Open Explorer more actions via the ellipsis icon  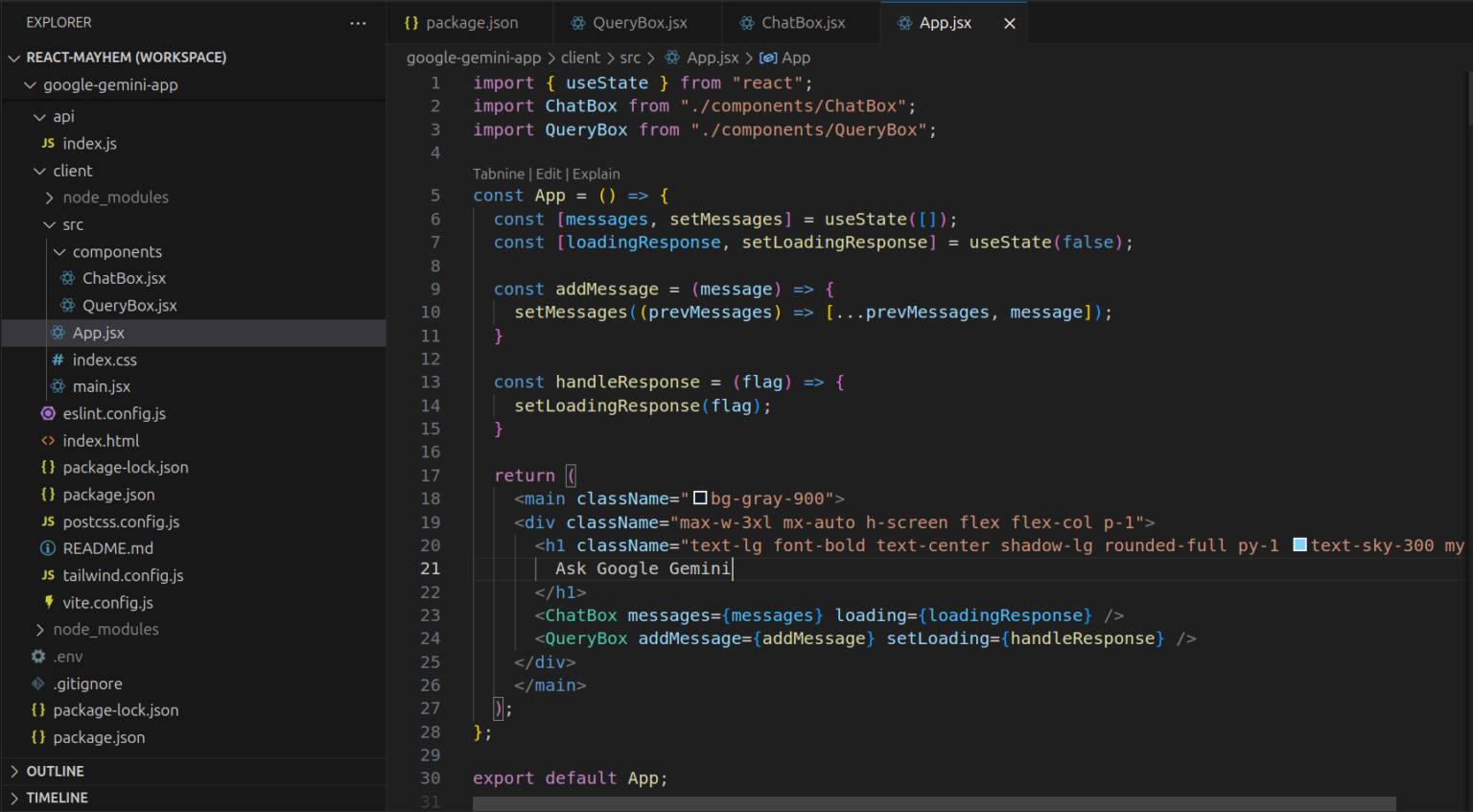pyautogui.click(x=358, y=22)
